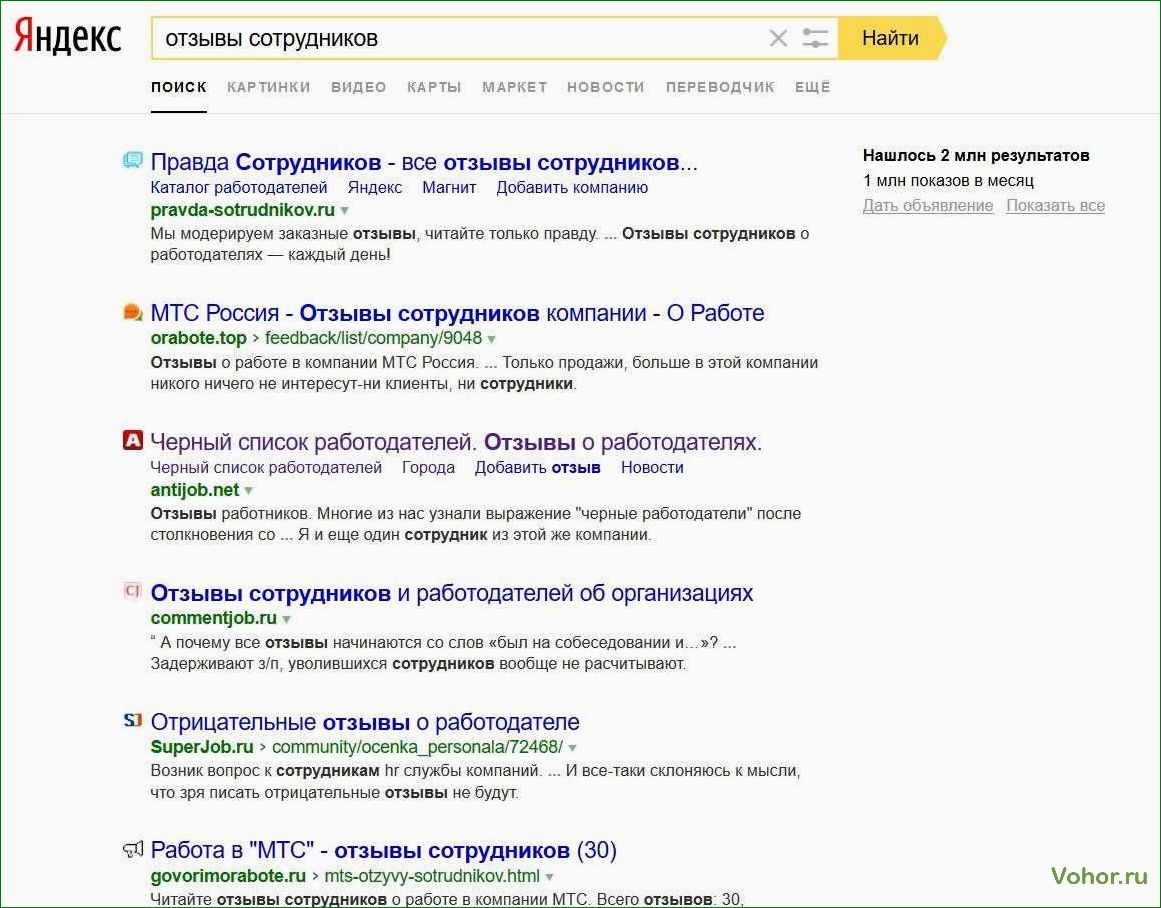Expand options arrow next to SuperJob.ru URL
The image size is (1161, 908).
(x=572, y=748)
